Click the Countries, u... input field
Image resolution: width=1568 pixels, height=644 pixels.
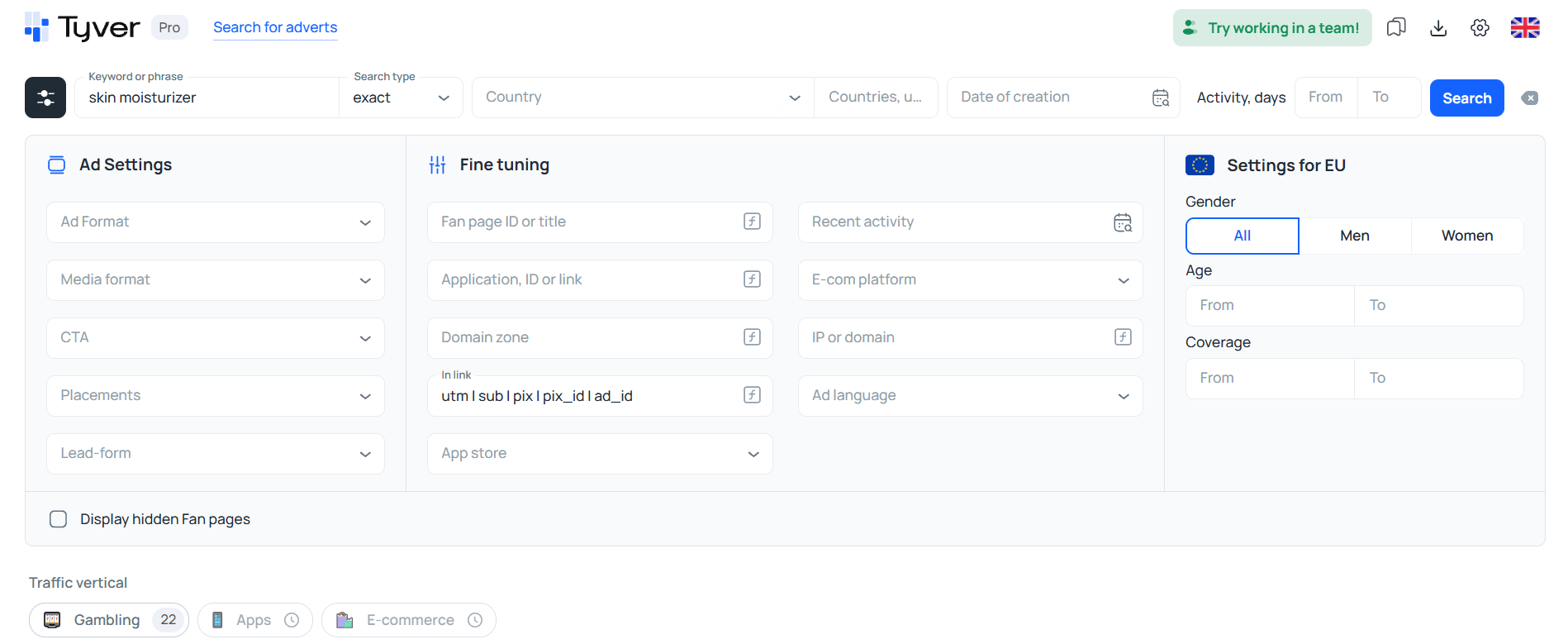pos(876,98)
